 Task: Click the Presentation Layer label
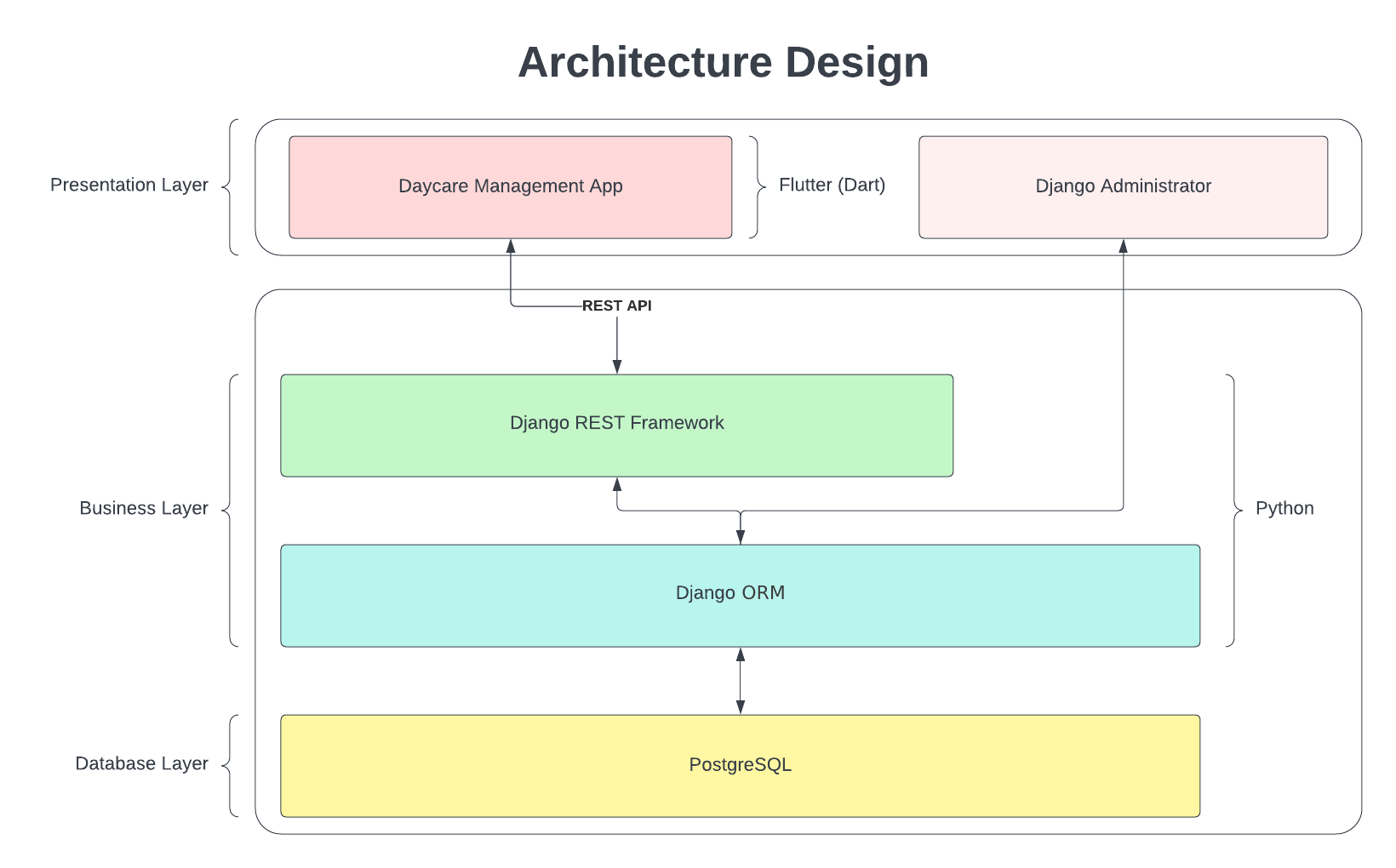click(129, 185)
